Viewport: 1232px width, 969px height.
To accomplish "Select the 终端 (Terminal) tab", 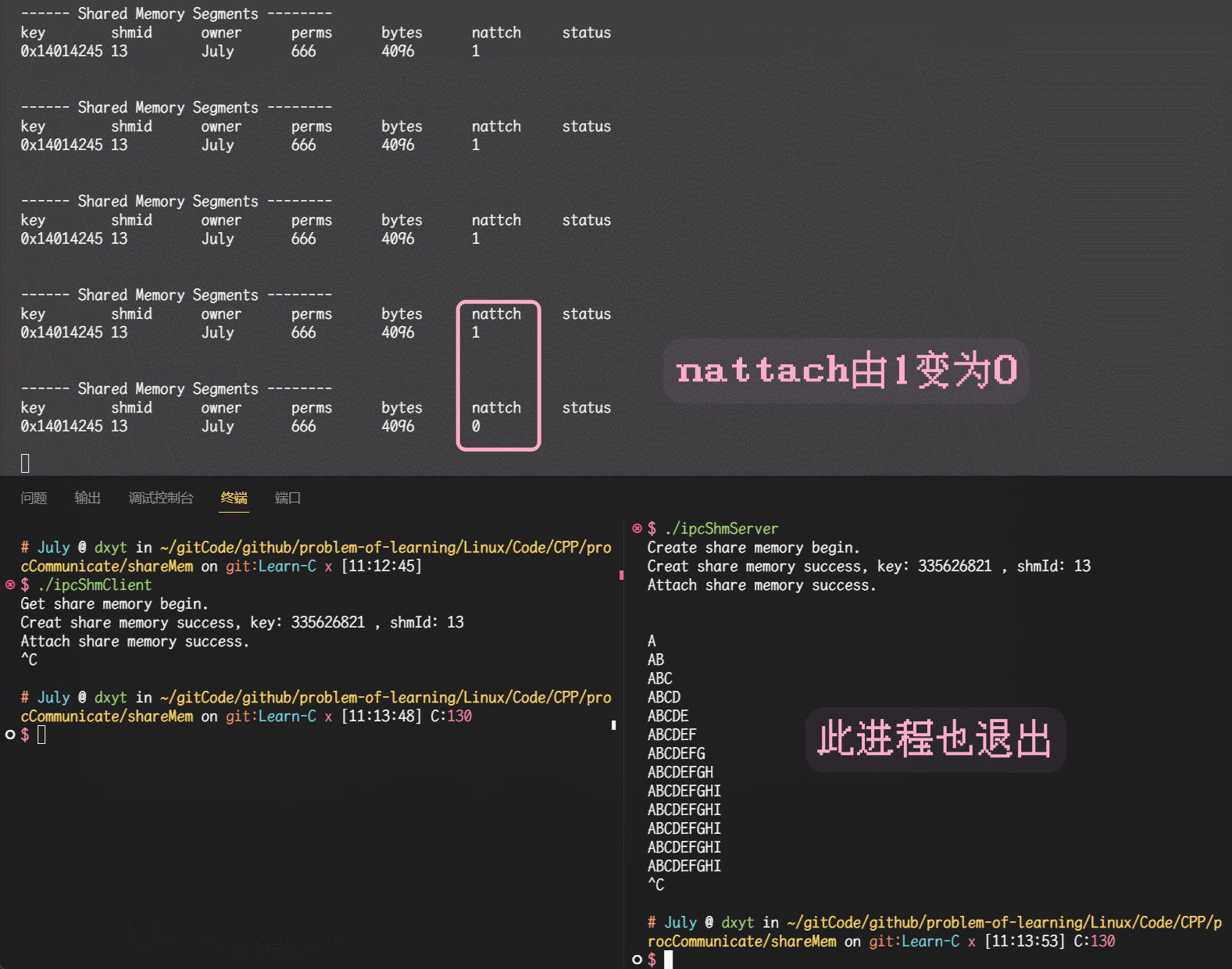I will (234, 498).
